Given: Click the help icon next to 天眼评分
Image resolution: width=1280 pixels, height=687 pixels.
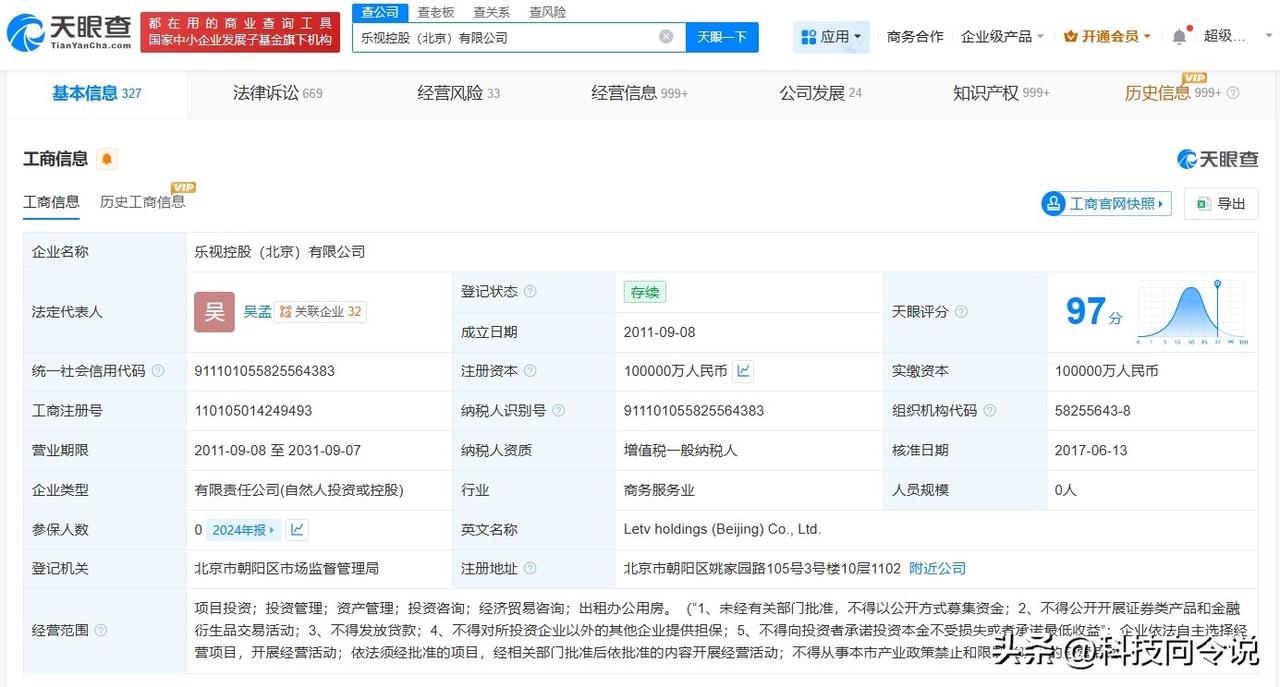Looking at the screenshot, I should pos(961,311).
